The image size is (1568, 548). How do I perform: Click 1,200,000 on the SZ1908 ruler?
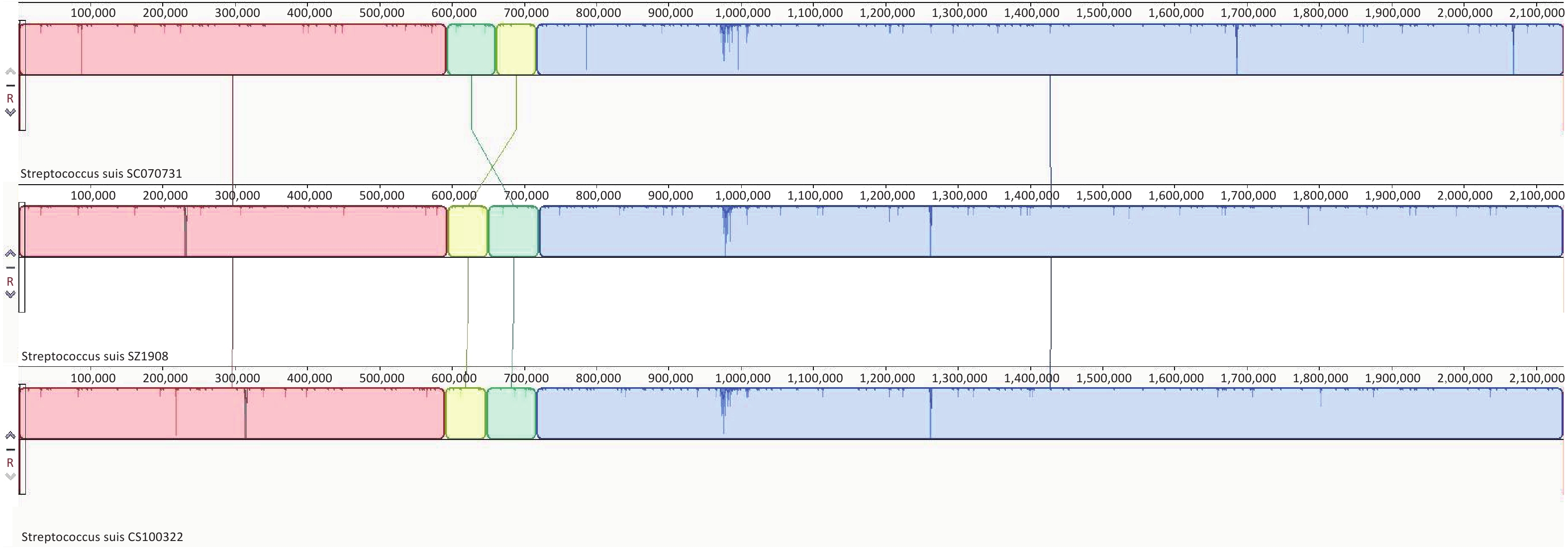[887, 196]
